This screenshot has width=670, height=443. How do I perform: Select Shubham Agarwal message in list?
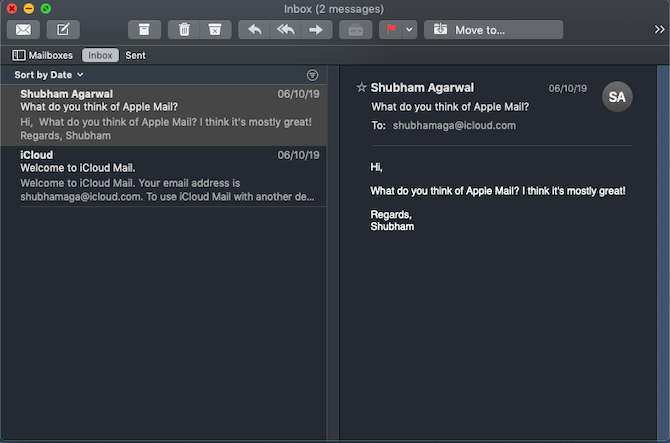pyautogui.click(x=164, y=115)
